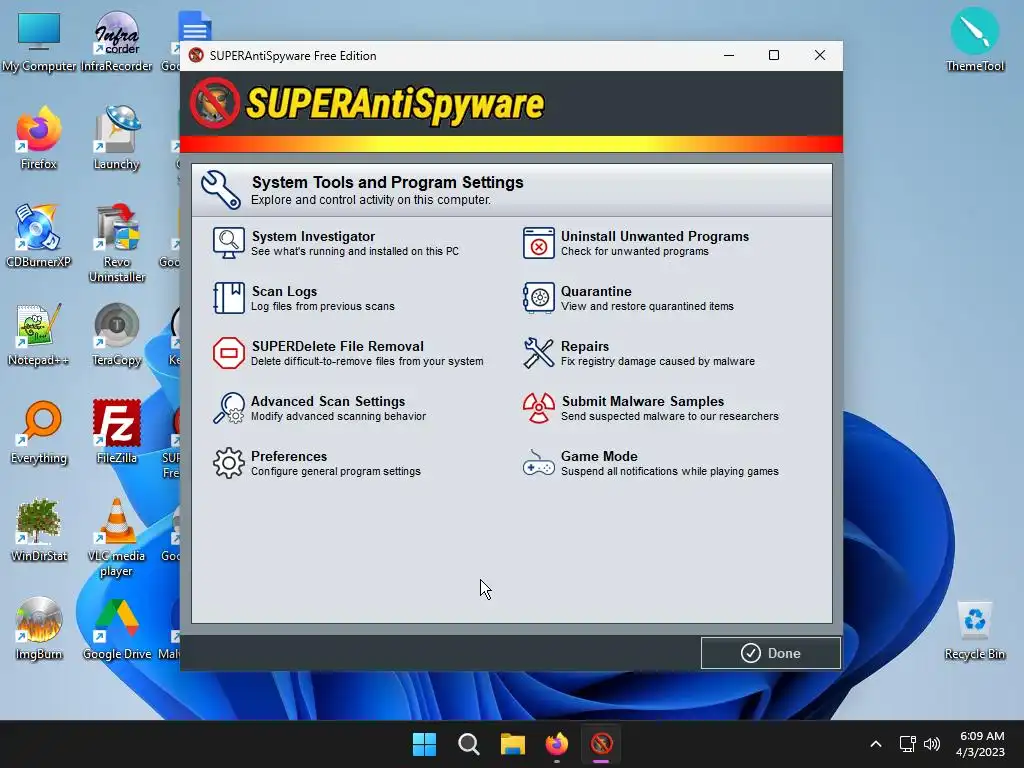1024x768 pixels.
Task: Minimize the SUPERAntiSpyware window
Action: [729, 56]
